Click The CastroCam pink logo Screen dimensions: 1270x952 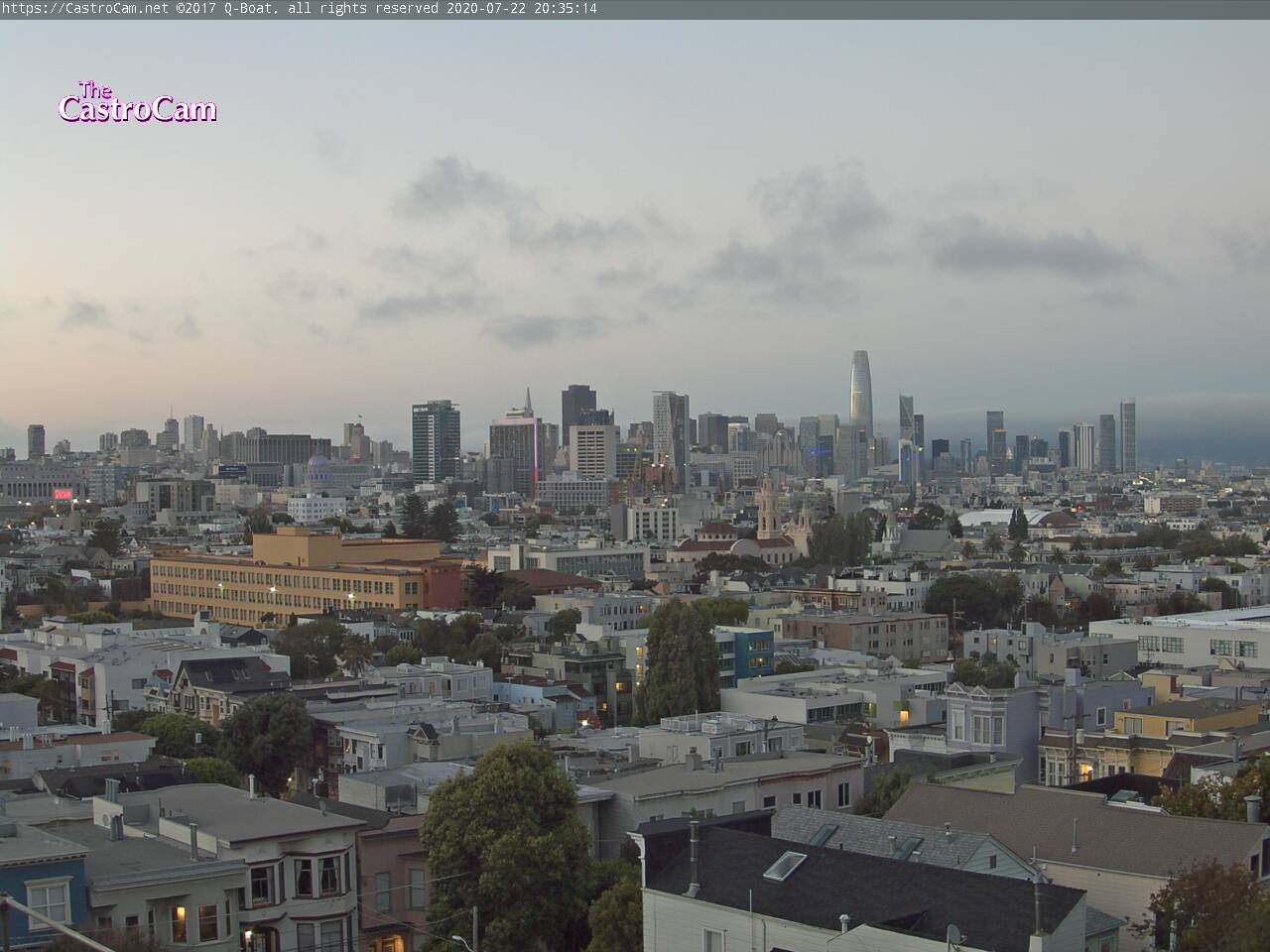(137, 102)
